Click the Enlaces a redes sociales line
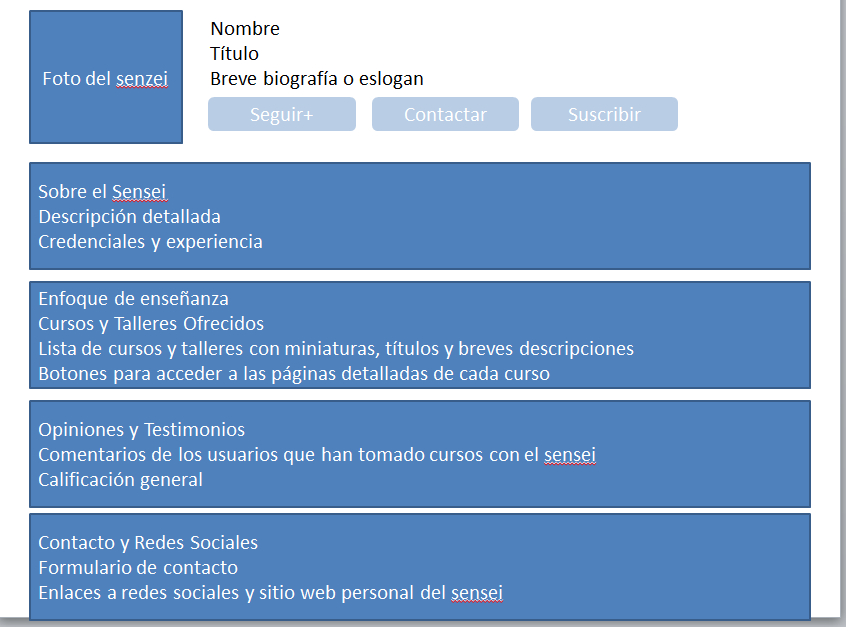 pos(270,593)
